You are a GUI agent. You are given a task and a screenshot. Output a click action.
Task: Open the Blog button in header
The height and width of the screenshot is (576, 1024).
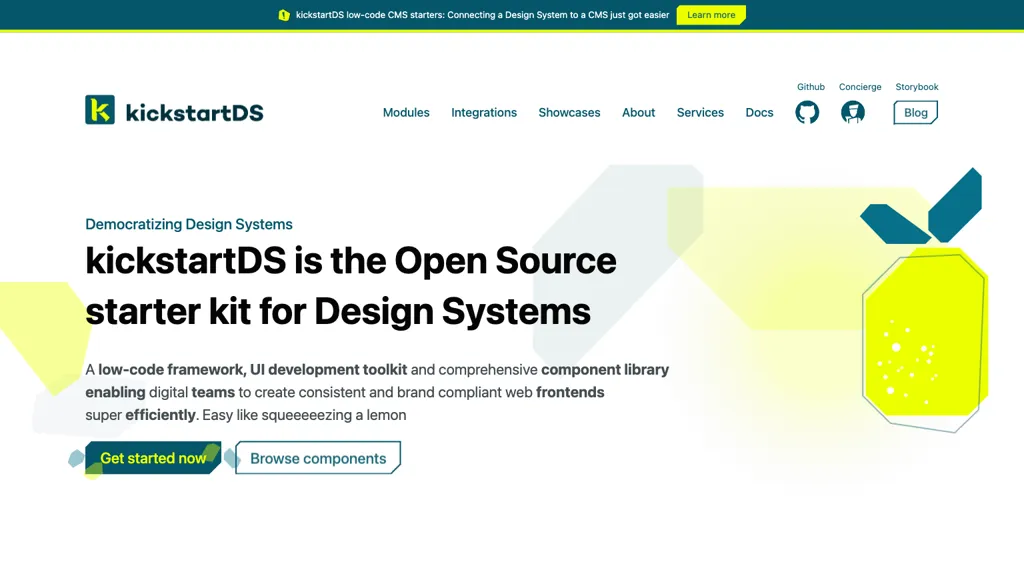915,112
